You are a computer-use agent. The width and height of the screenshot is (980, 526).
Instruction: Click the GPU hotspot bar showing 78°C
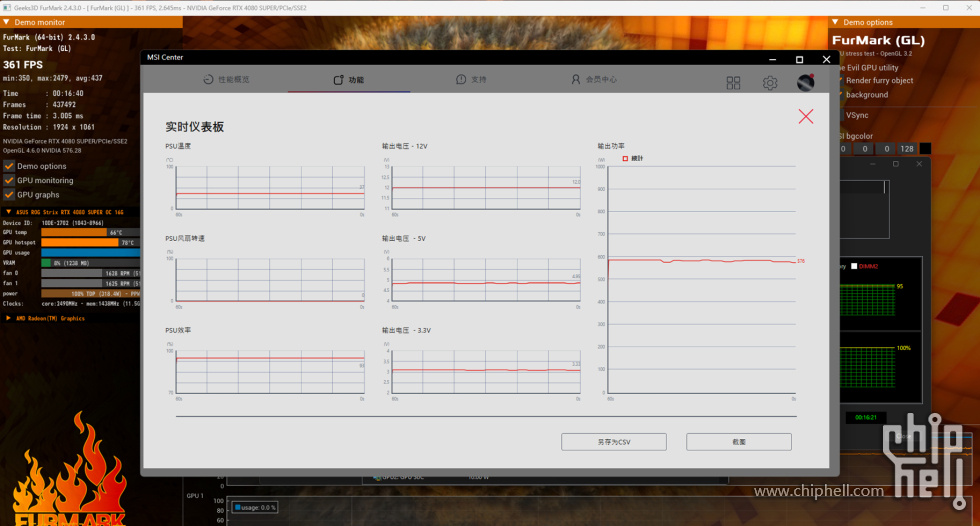[91, 242]
